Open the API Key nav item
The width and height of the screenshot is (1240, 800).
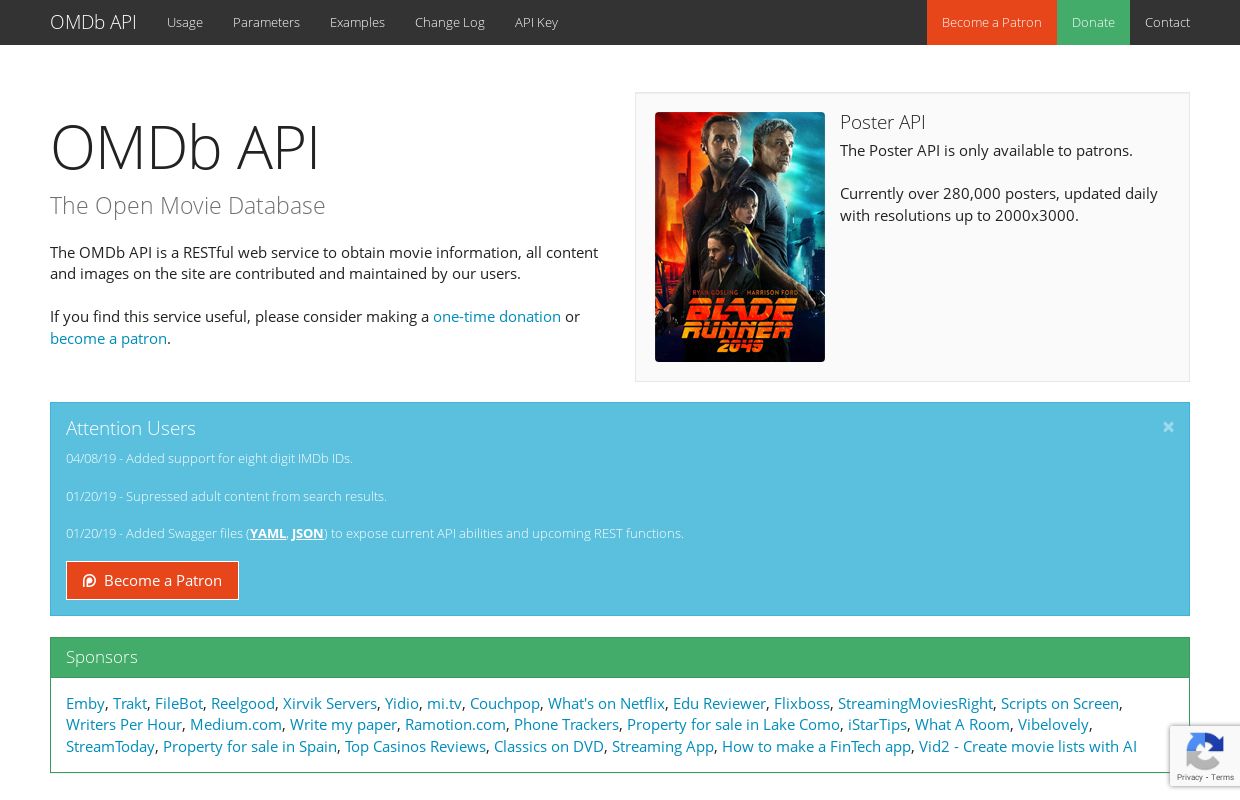536,22
